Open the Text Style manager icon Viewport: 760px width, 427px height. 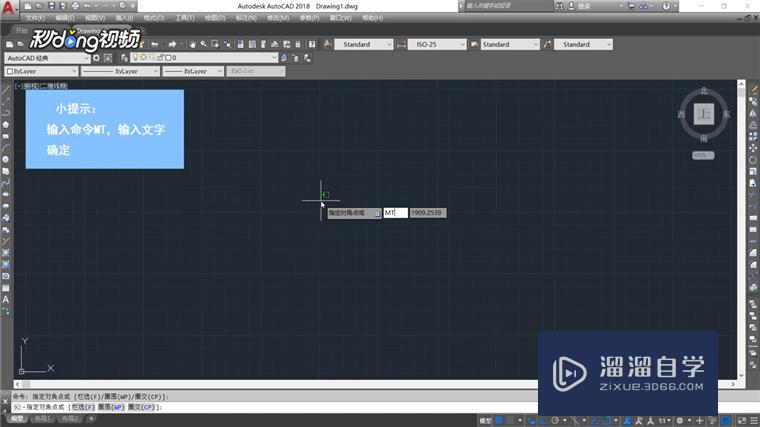(x=328, y=45)
